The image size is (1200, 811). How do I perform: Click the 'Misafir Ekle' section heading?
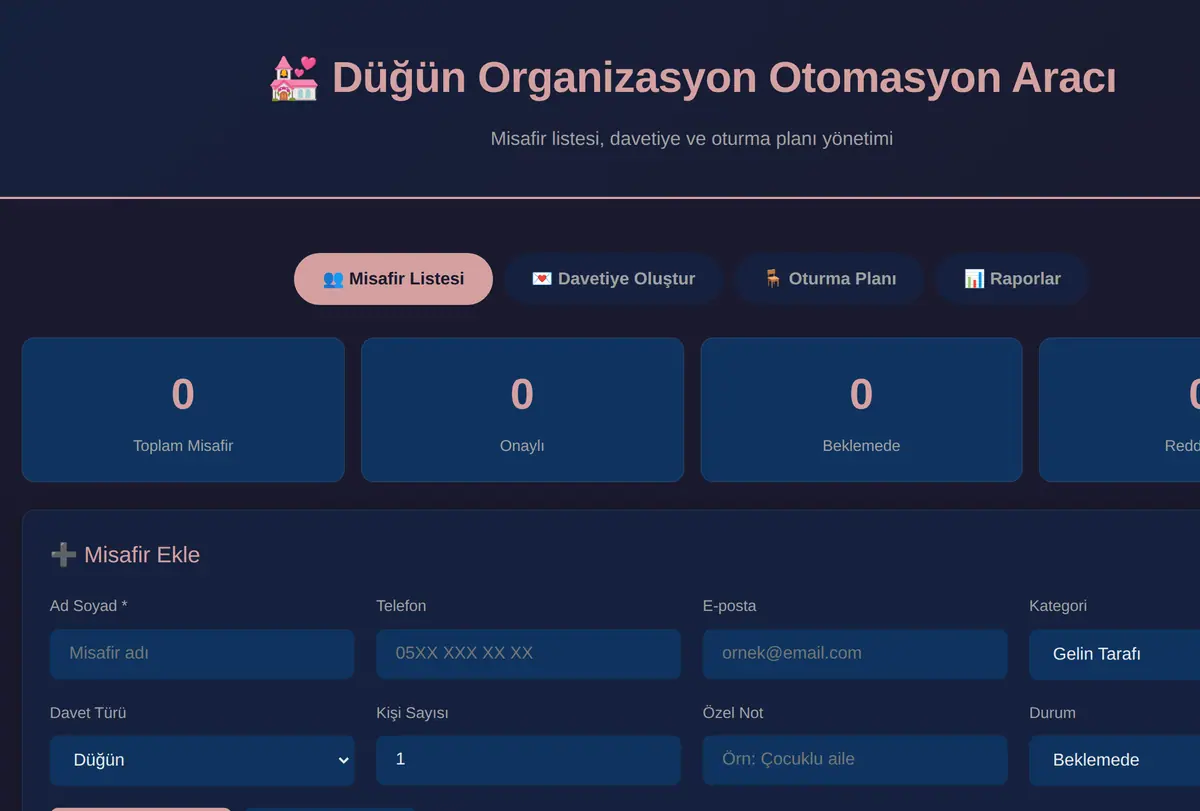point(125,555)
